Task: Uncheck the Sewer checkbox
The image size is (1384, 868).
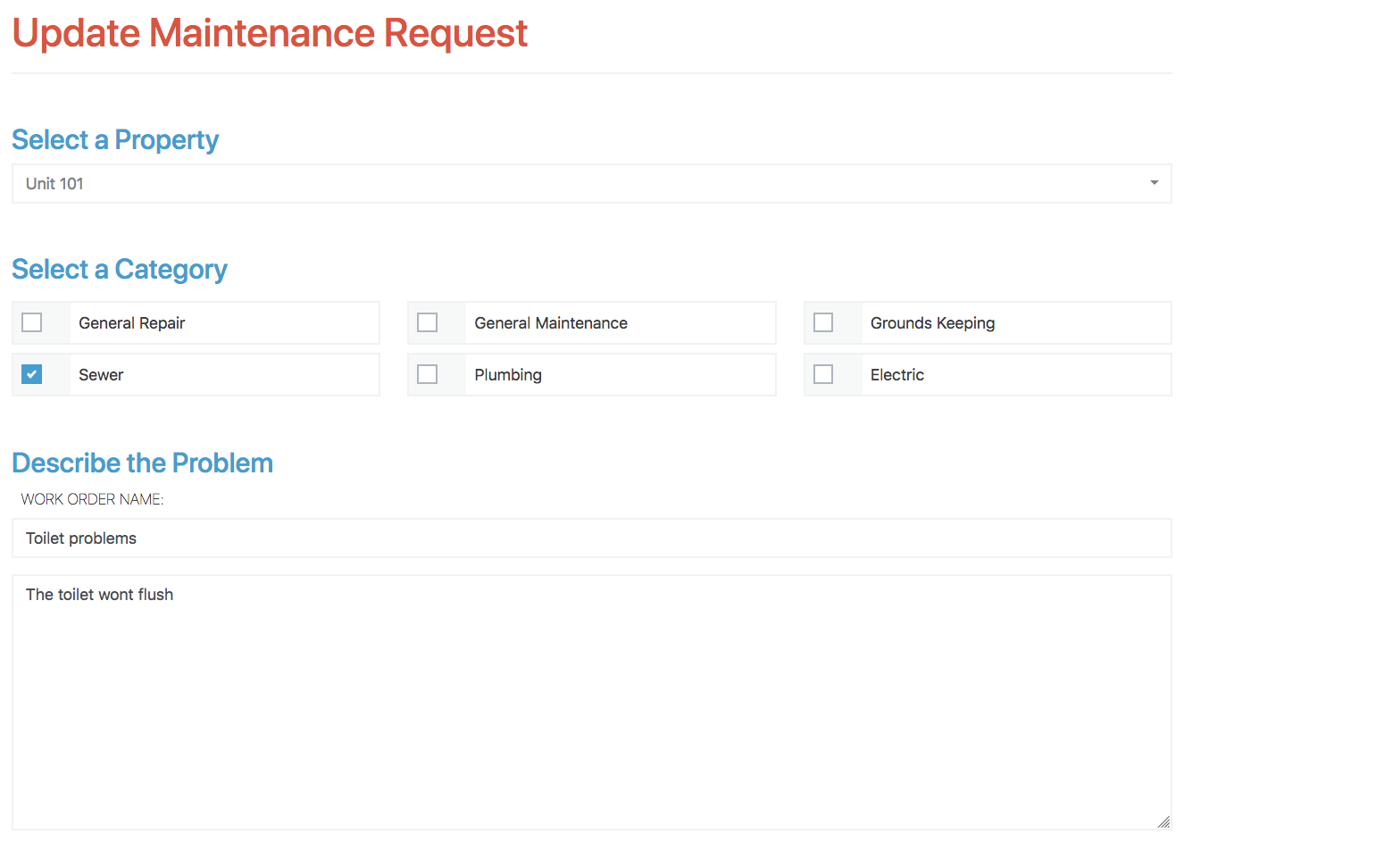Action: pos(31,374)
